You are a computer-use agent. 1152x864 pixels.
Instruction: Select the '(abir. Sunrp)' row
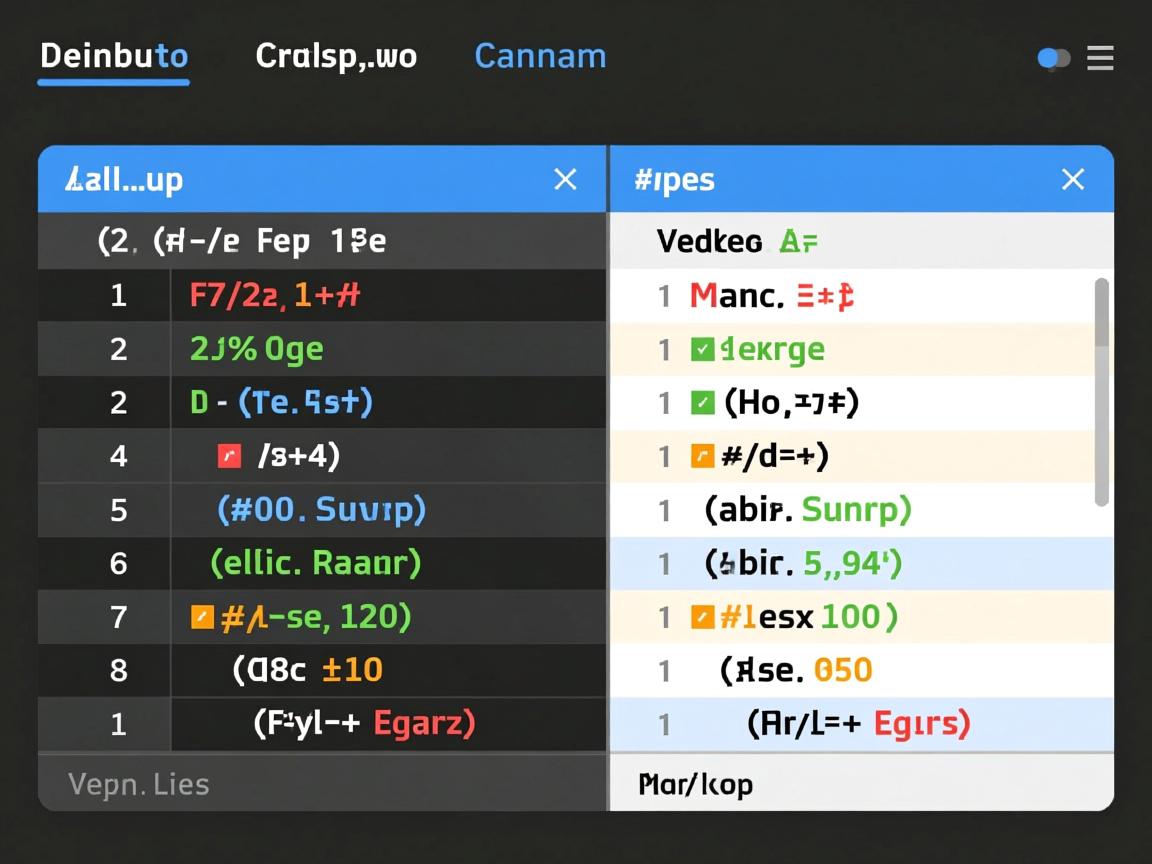tap(808, 510)
